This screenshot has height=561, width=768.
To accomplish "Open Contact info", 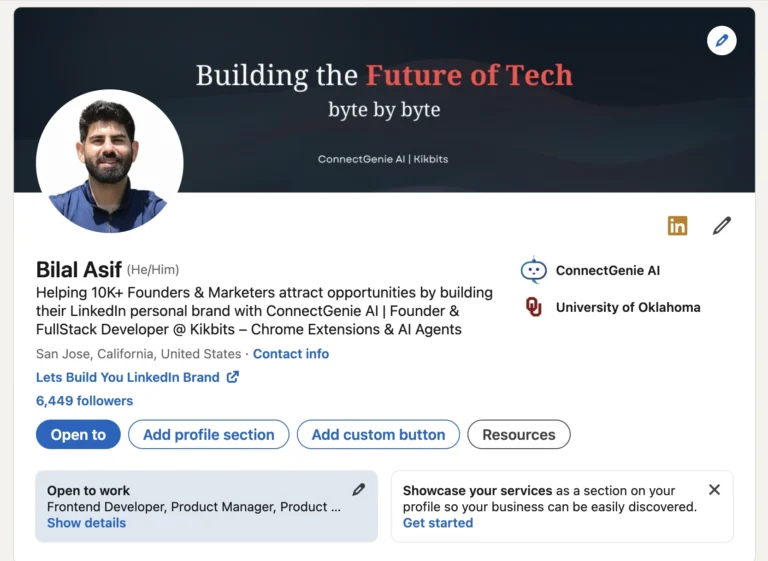I will coord(291,354).
